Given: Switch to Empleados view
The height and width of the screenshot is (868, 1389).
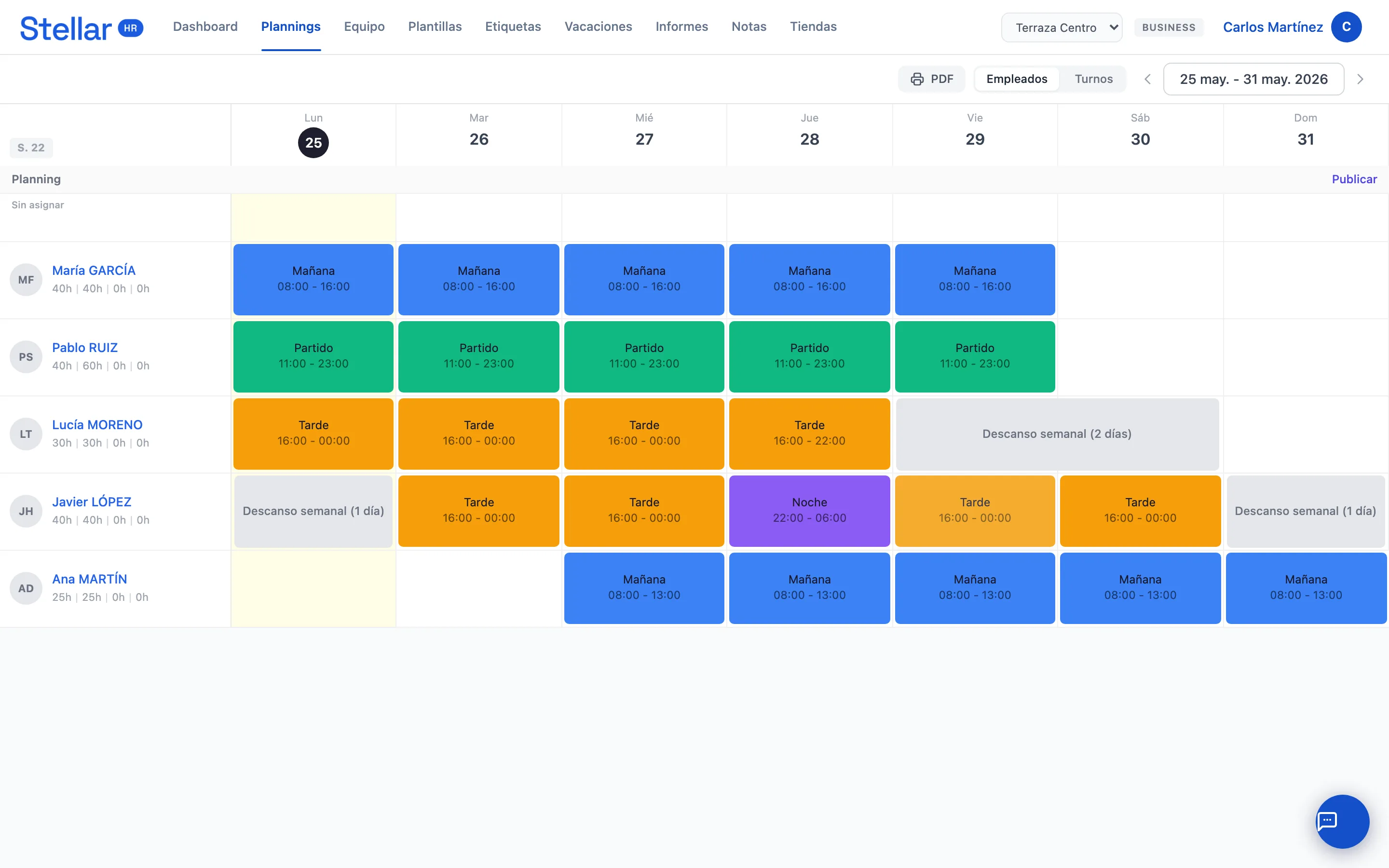Looking at the screenshot, I should coord(1017,79).
